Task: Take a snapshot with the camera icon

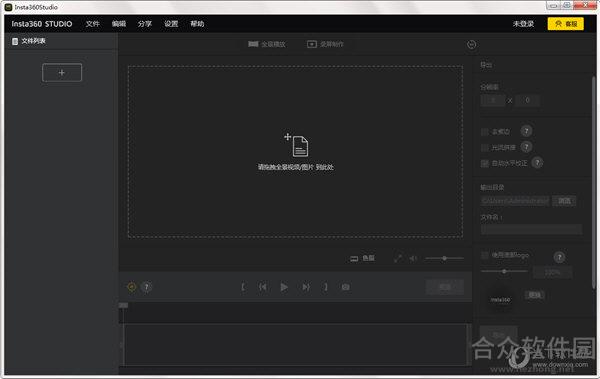Action: 346,287
